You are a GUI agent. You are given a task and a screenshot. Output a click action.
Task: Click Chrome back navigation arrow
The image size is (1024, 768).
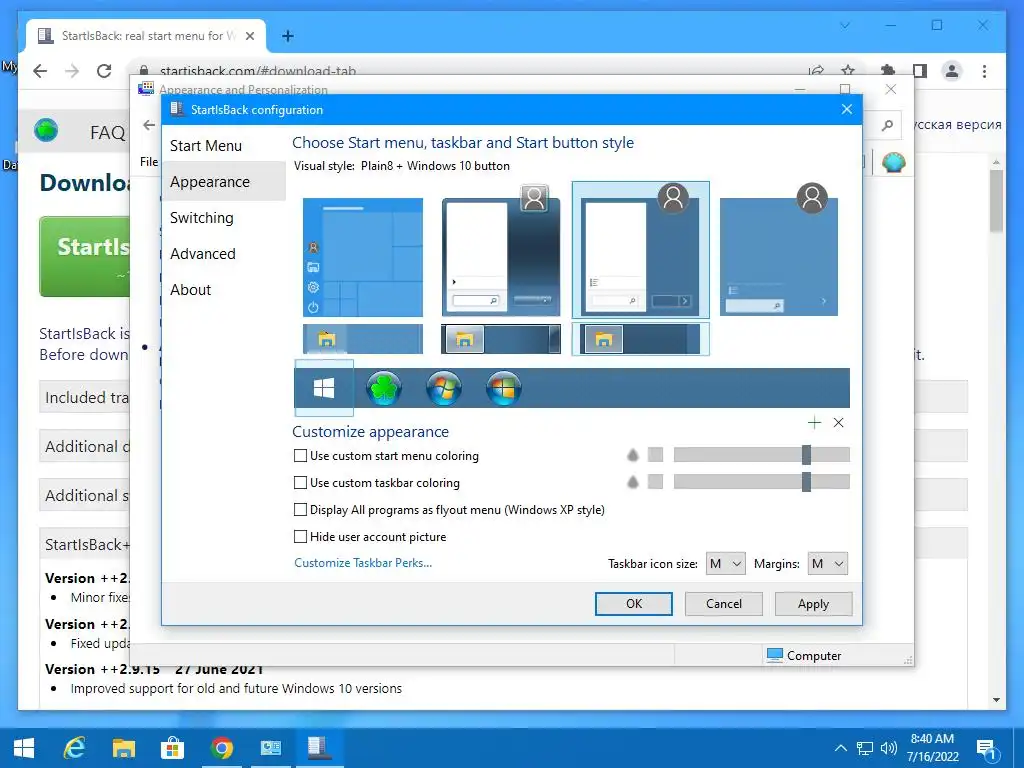(40, 71)
